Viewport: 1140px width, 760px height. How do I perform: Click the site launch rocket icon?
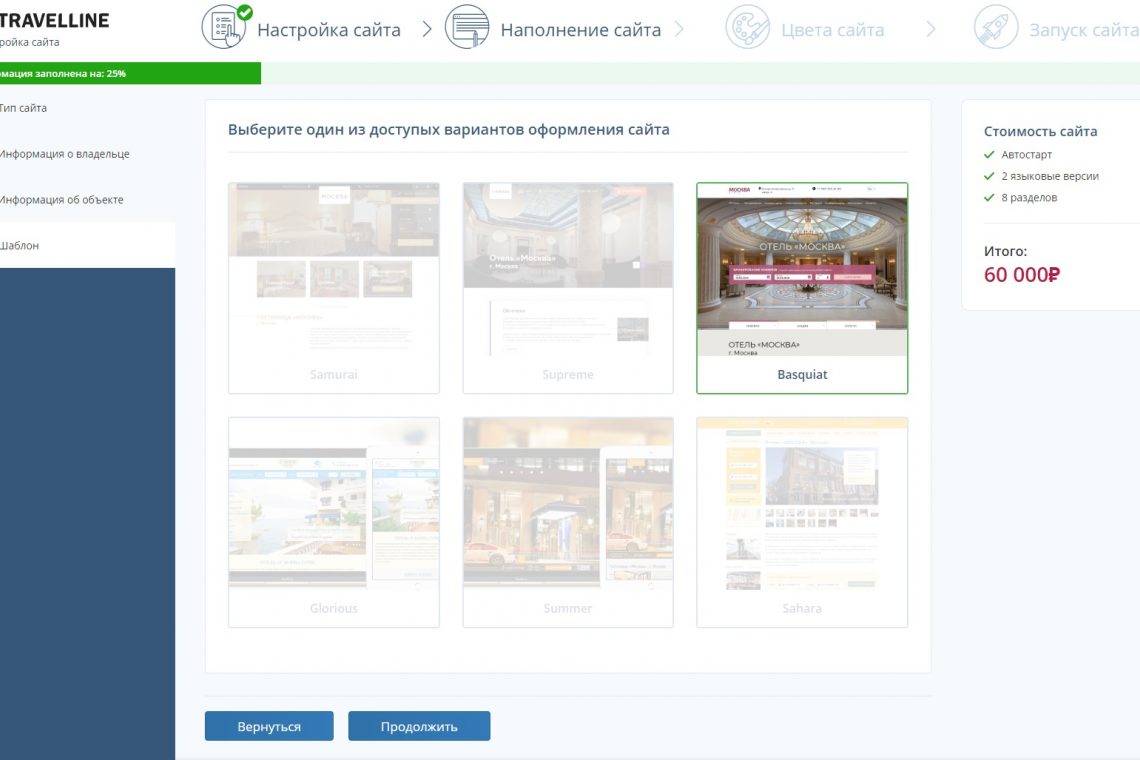(x=996, y=27)
